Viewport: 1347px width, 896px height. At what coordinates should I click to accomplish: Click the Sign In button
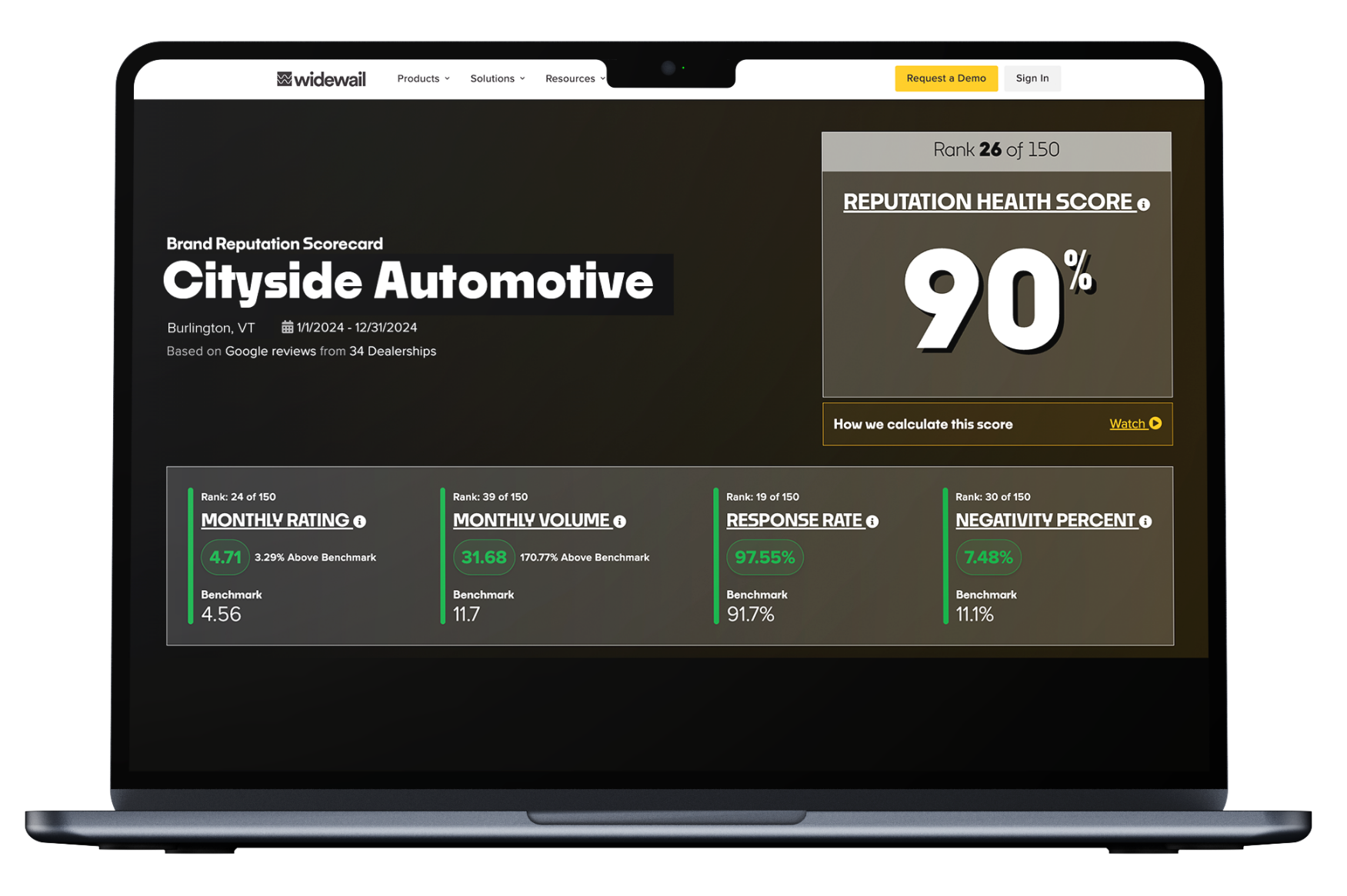(1032, 78)
